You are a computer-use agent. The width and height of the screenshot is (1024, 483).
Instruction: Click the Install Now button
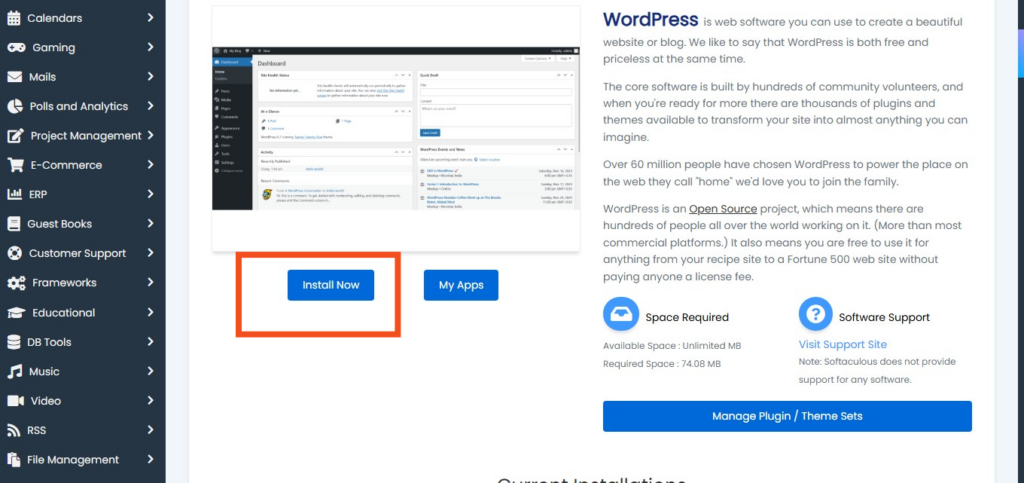click(330, 285)
